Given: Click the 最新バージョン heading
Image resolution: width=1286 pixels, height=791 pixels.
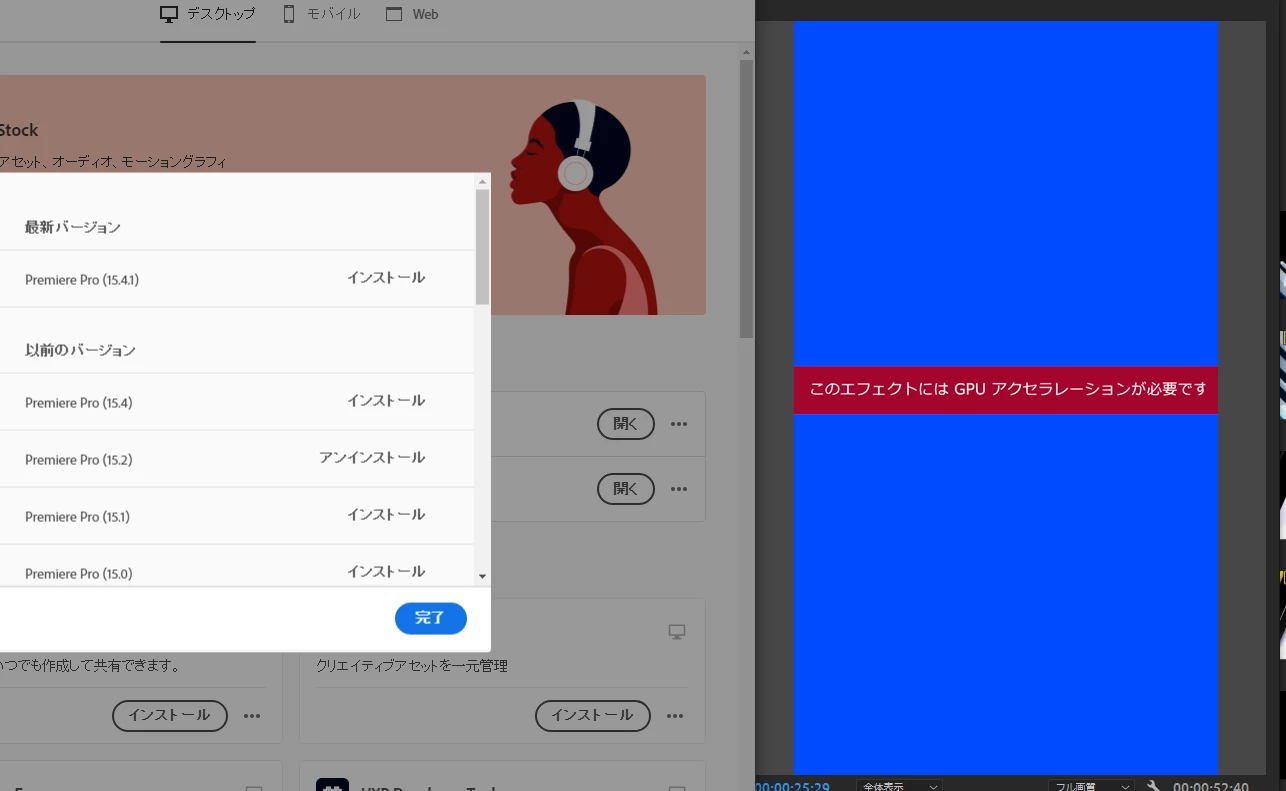Looking at the screenshot, I should click(x=73, y=227).
